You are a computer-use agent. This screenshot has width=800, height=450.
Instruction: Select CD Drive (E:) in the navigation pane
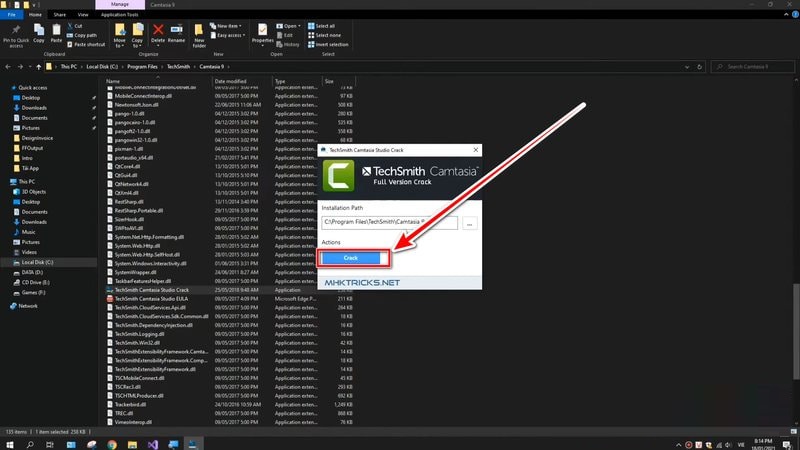(35, 283)
